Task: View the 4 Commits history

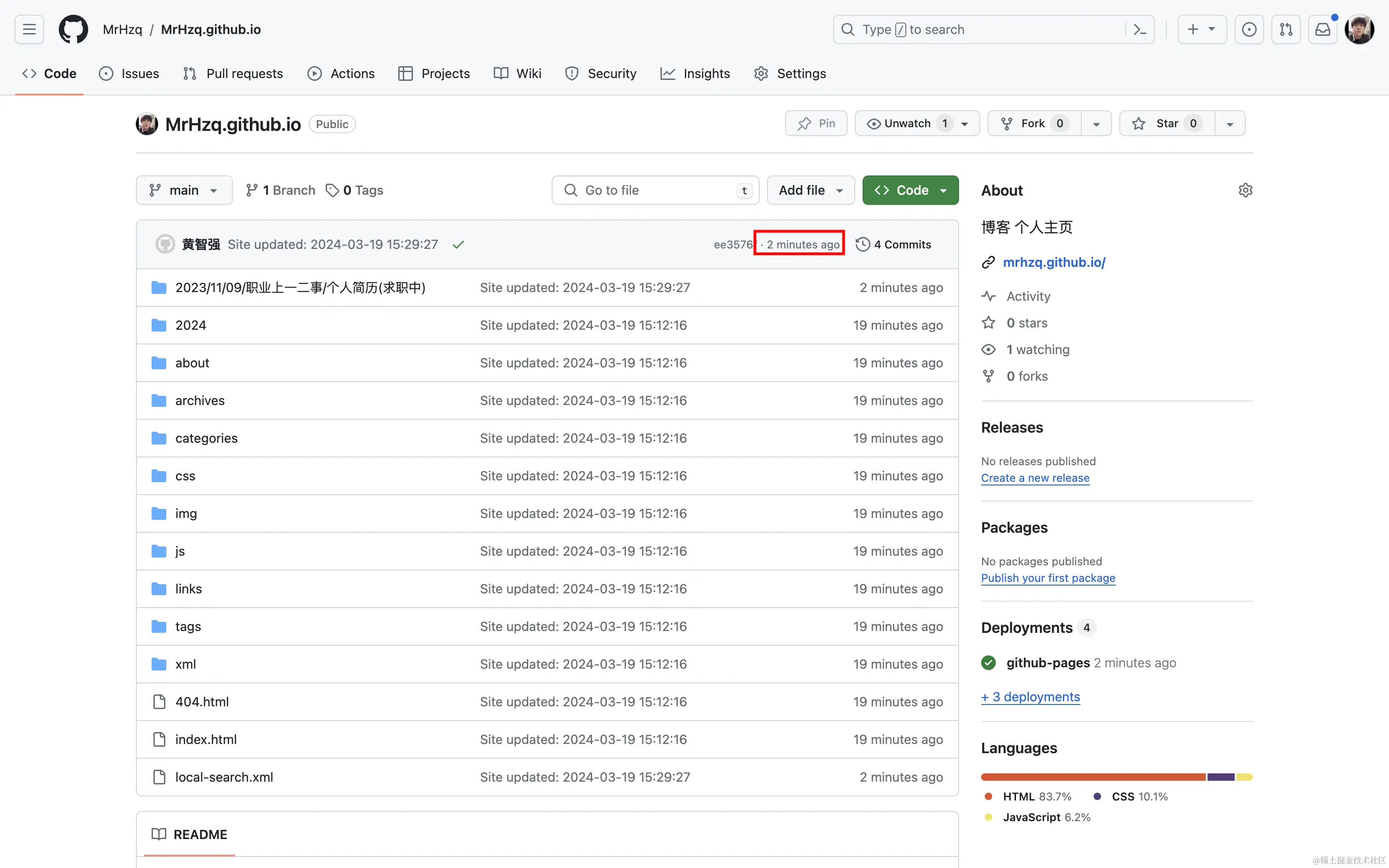Action: [x=893, y=244]
